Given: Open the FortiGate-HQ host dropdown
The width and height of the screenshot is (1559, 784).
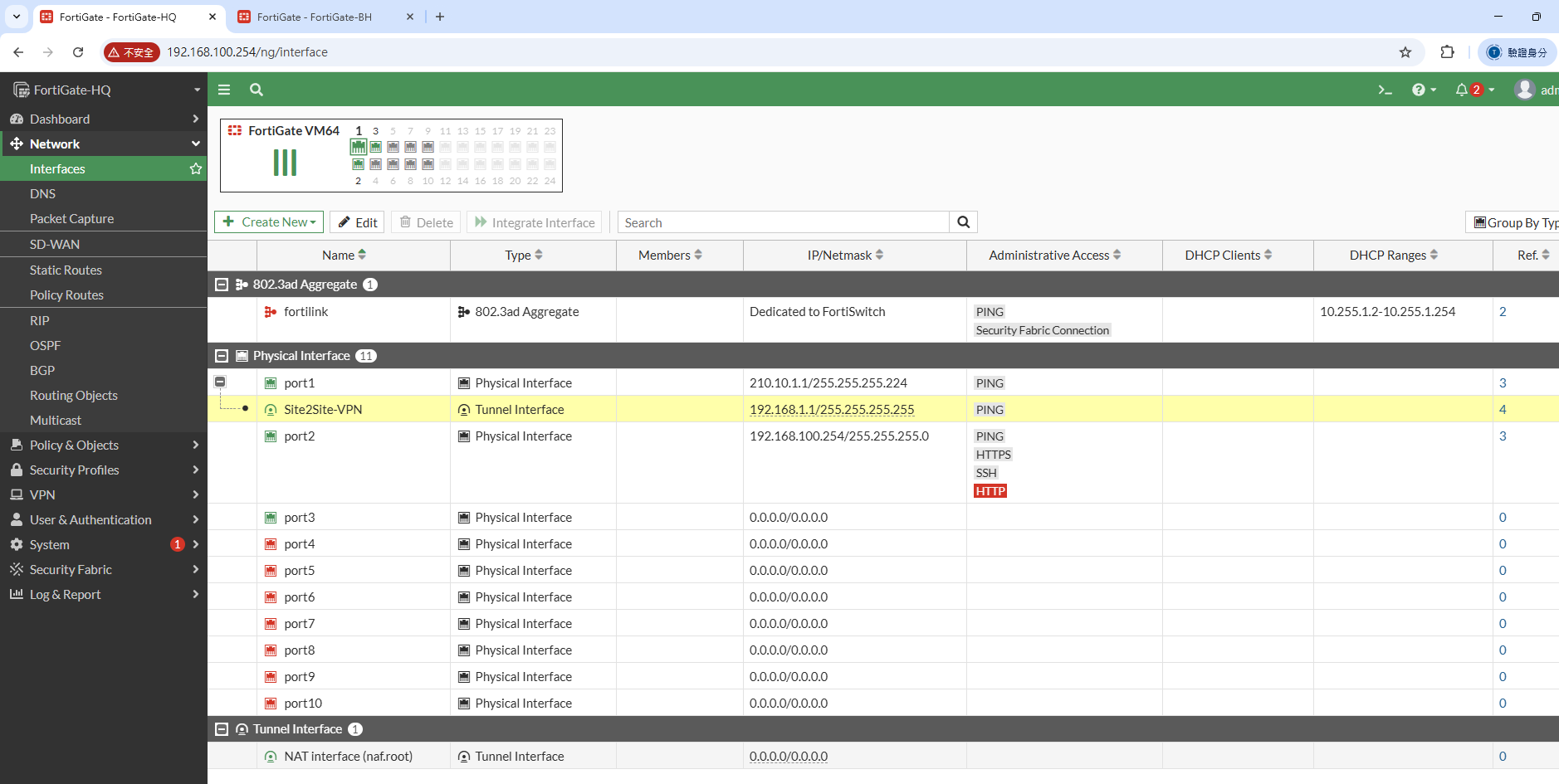Looking at the screenshot, I should point(104,90).
